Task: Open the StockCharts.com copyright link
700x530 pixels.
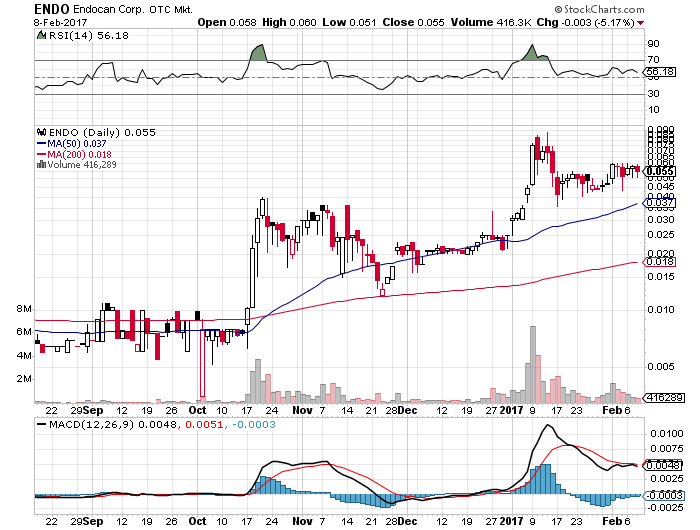Action: (x=600, y=9)
